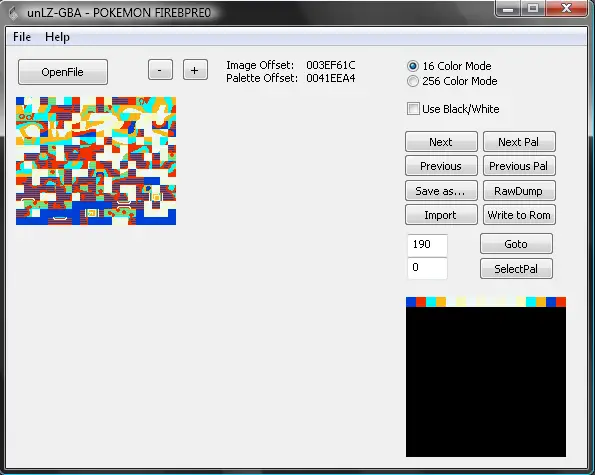Viewport: 595px width, 475px height.
Task: Go to the Previous image
Action: tap(441, 166)
